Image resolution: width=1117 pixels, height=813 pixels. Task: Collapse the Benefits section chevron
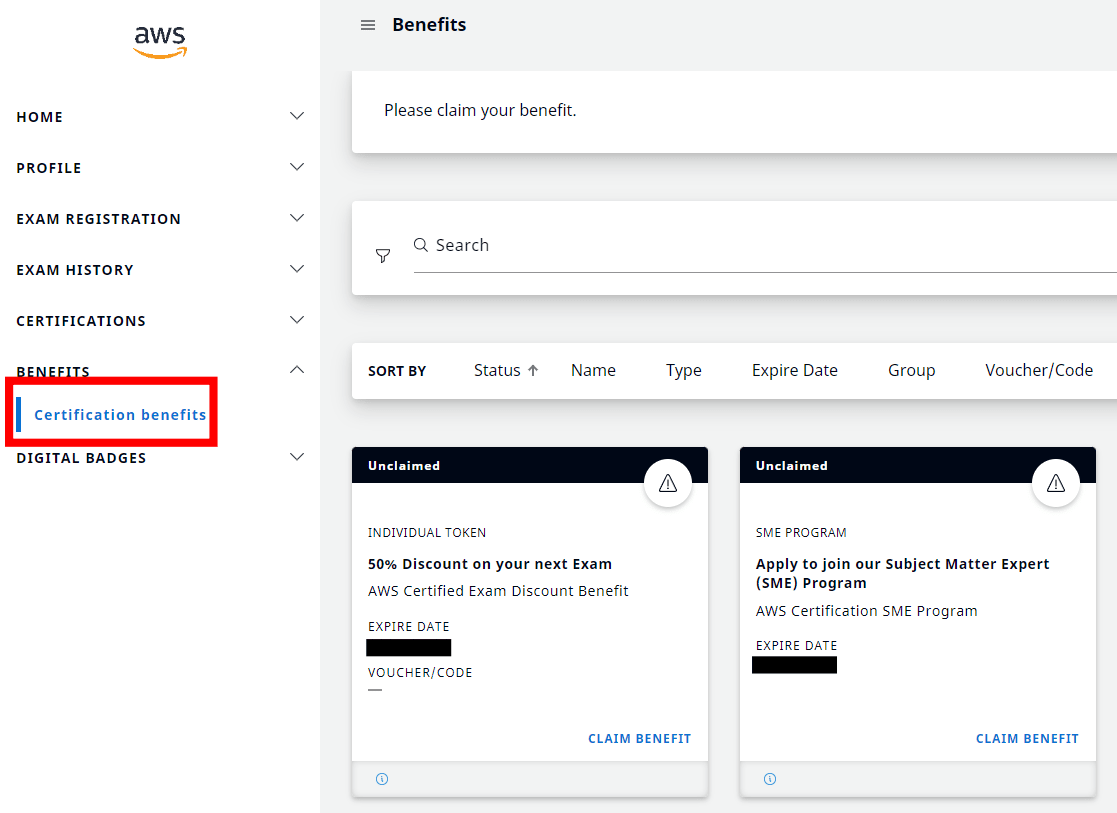(x=297, y=370)
